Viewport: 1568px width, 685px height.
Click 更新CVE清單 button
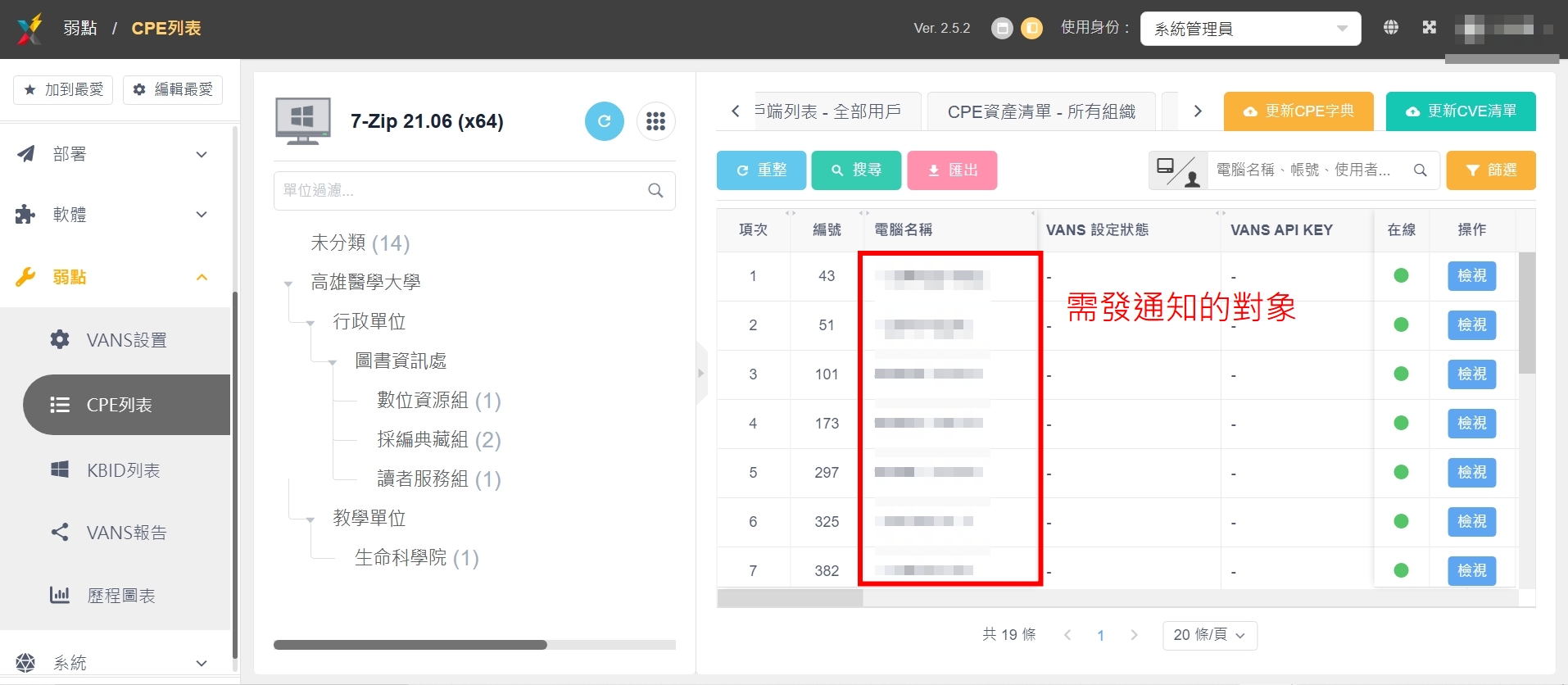(1461, 111)
